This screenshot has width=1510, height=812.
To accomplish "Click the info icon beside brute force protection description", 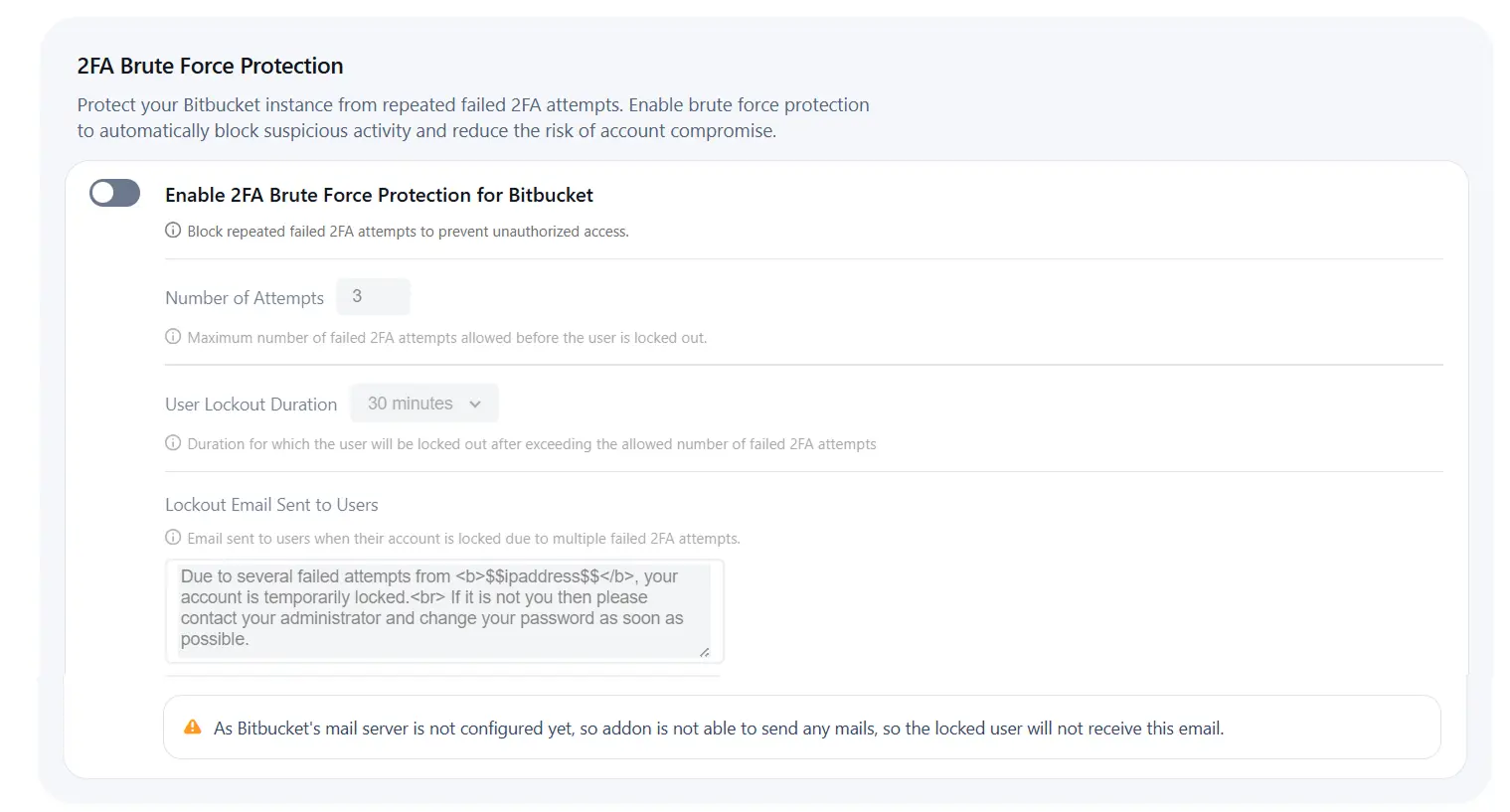I will click(x=172, y=230).
